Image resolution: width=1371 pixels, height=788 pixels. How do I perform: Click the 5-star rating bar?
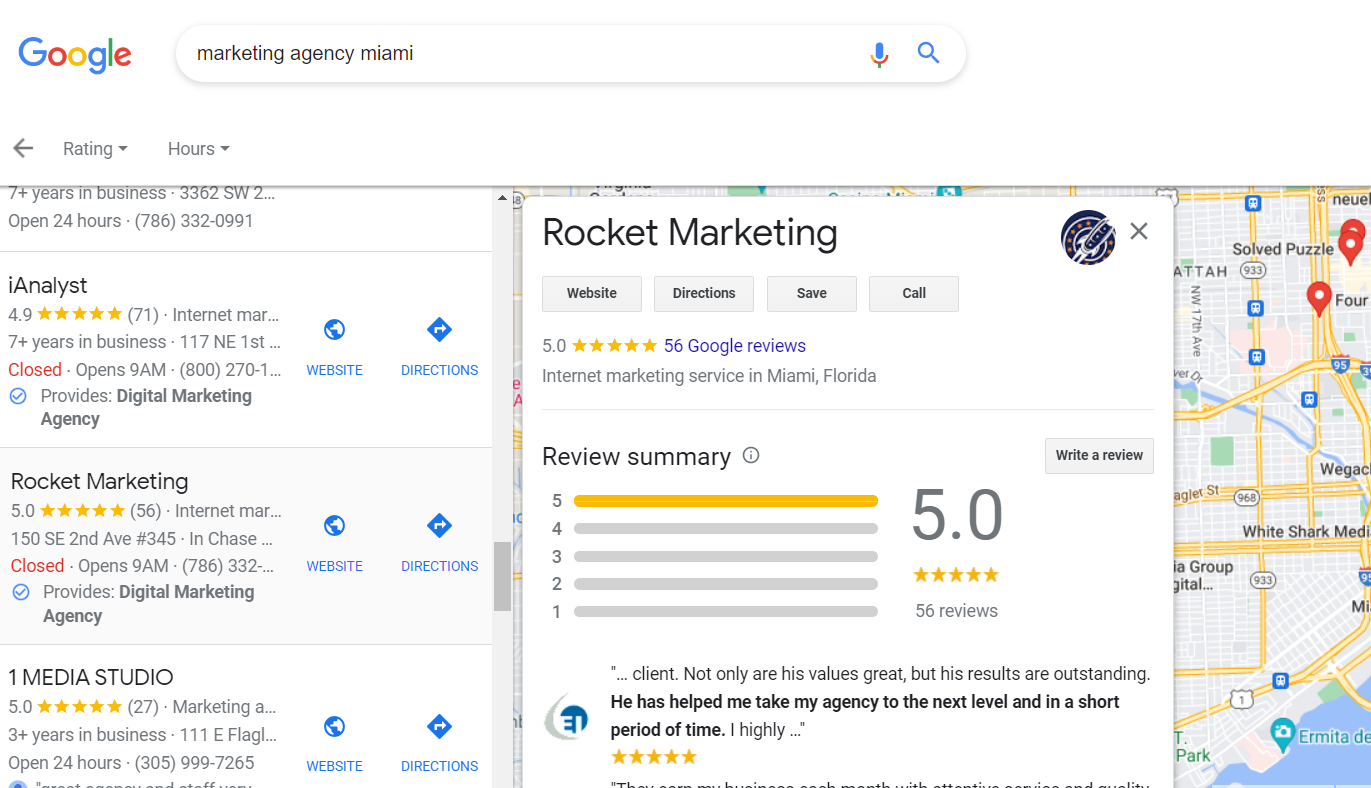click(726, 501)
